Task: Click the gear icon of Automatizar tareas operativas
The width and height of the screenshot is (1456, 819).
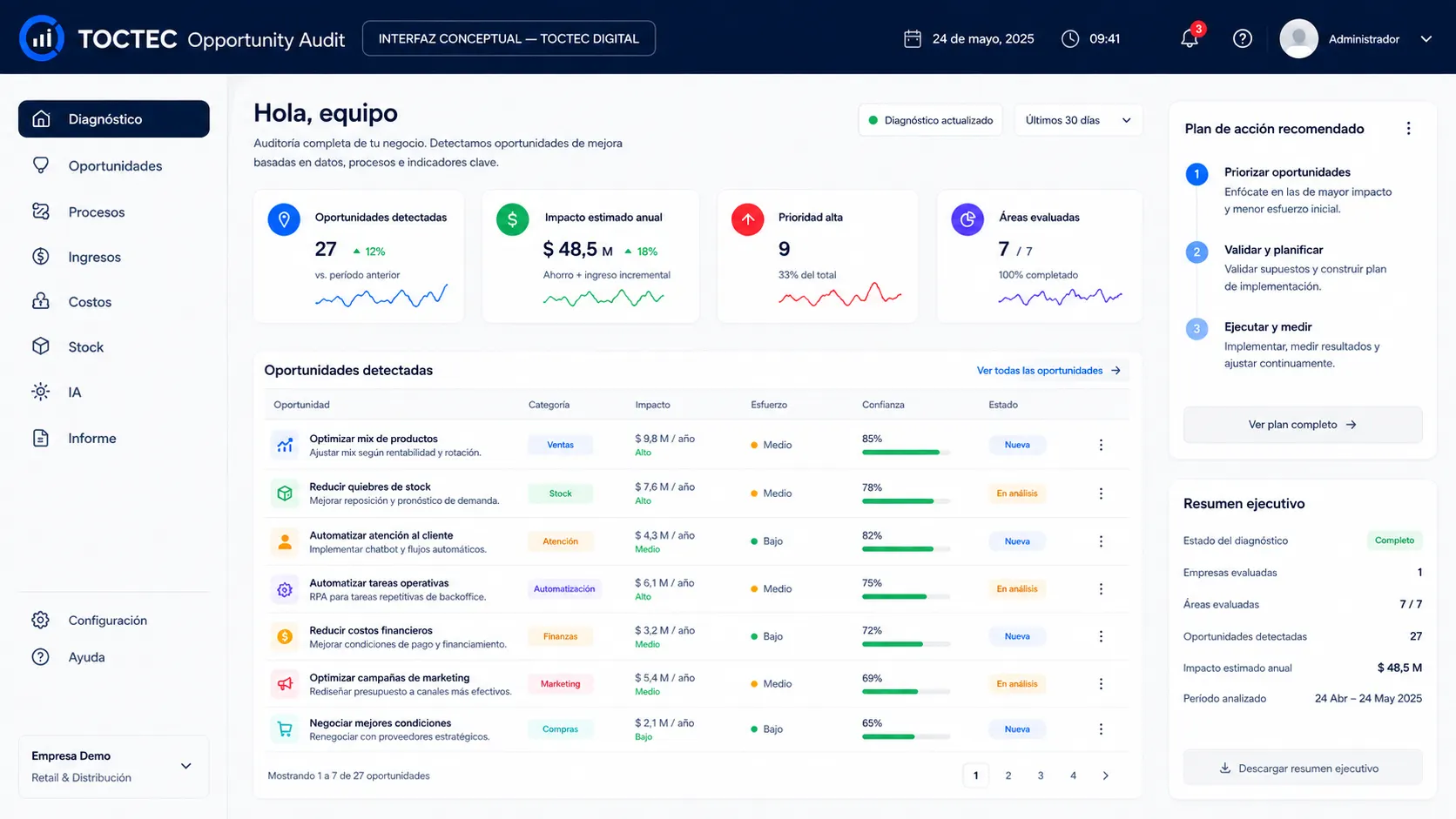Action: coord(285,589)
